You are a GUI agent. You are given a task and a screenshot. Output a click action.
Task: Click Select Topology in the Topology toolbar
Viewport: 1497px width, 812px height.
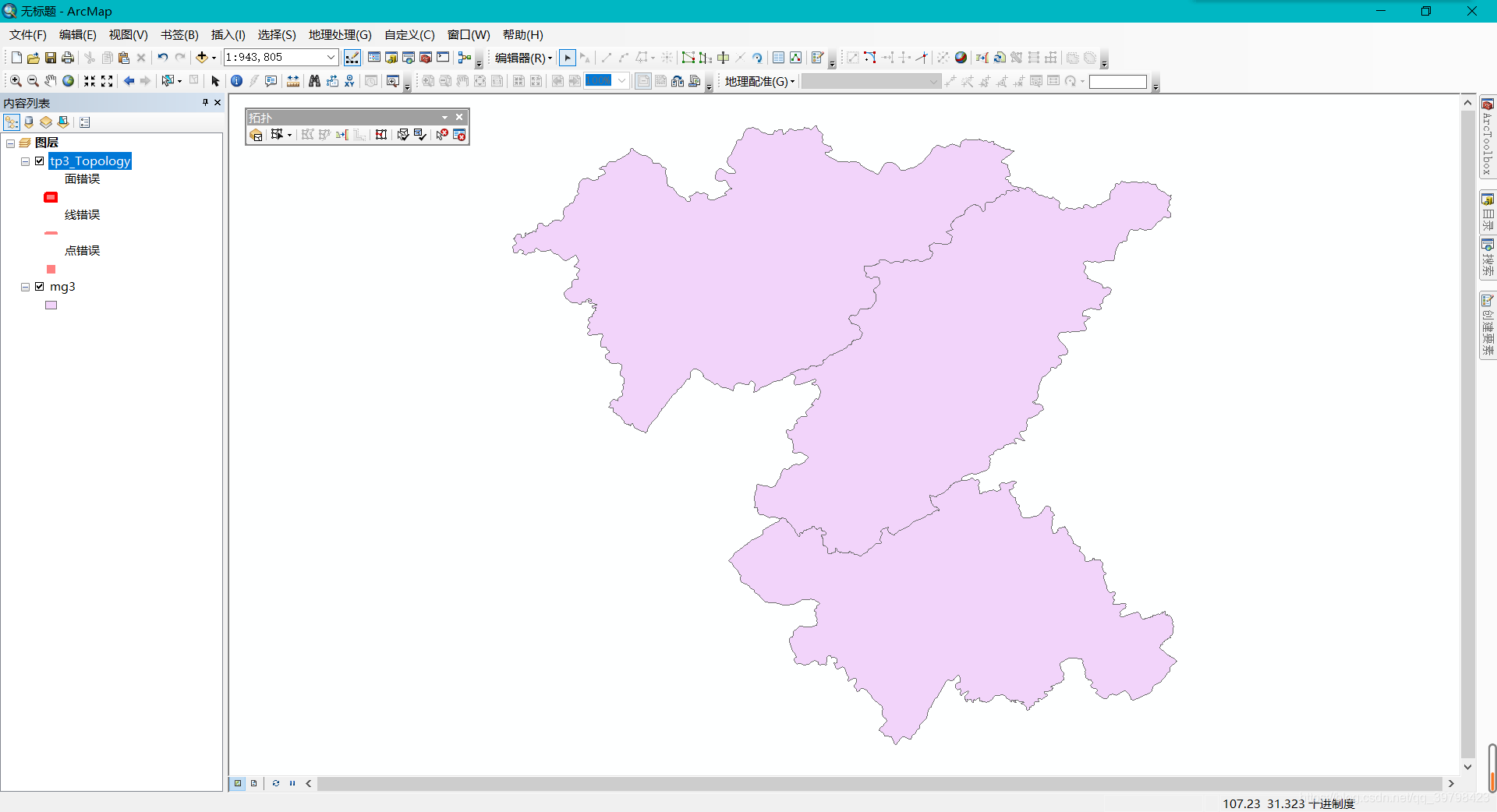(x=256, y=135)
